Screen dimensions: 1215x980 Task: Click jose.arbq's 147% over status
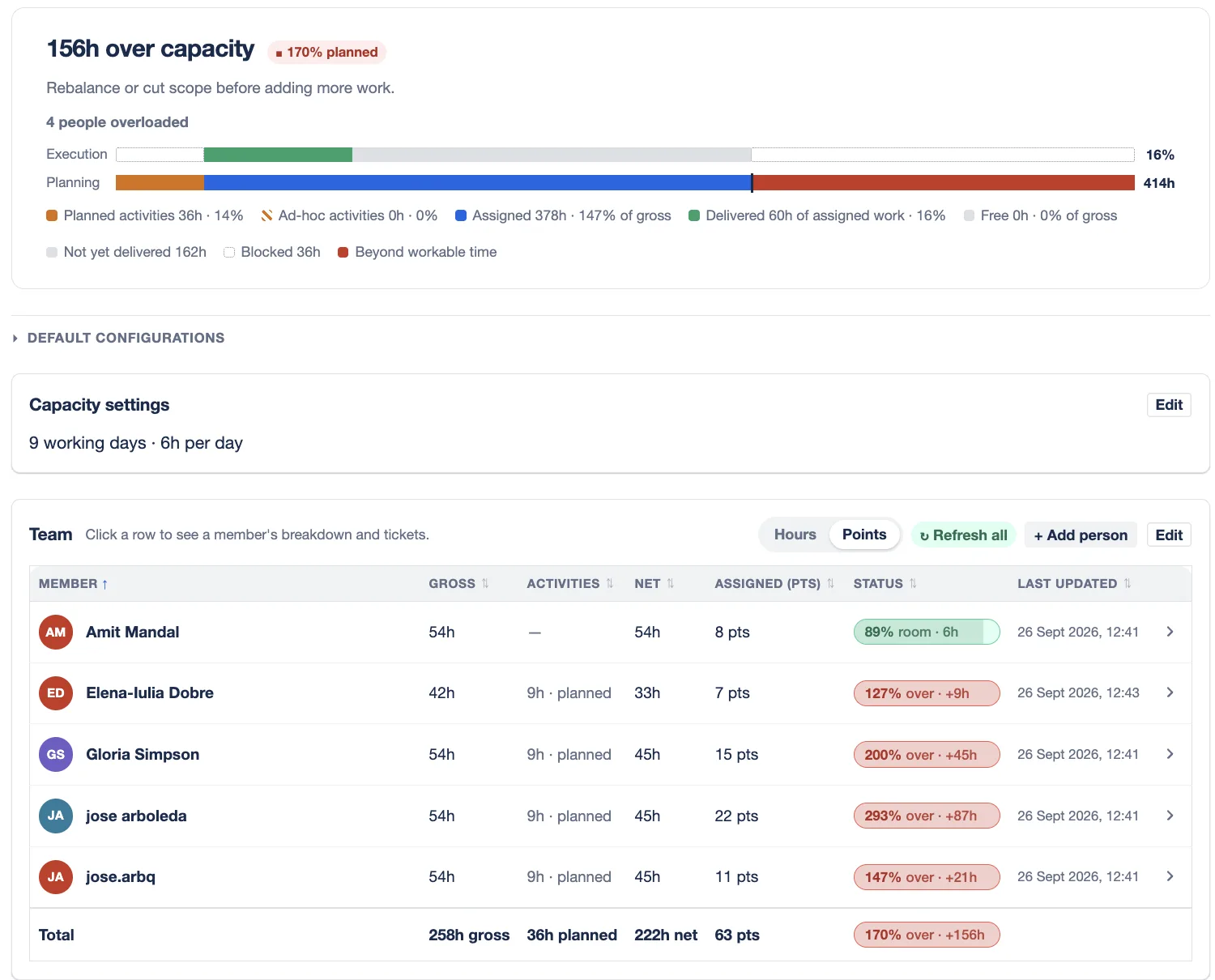click(x=927, y=877)
